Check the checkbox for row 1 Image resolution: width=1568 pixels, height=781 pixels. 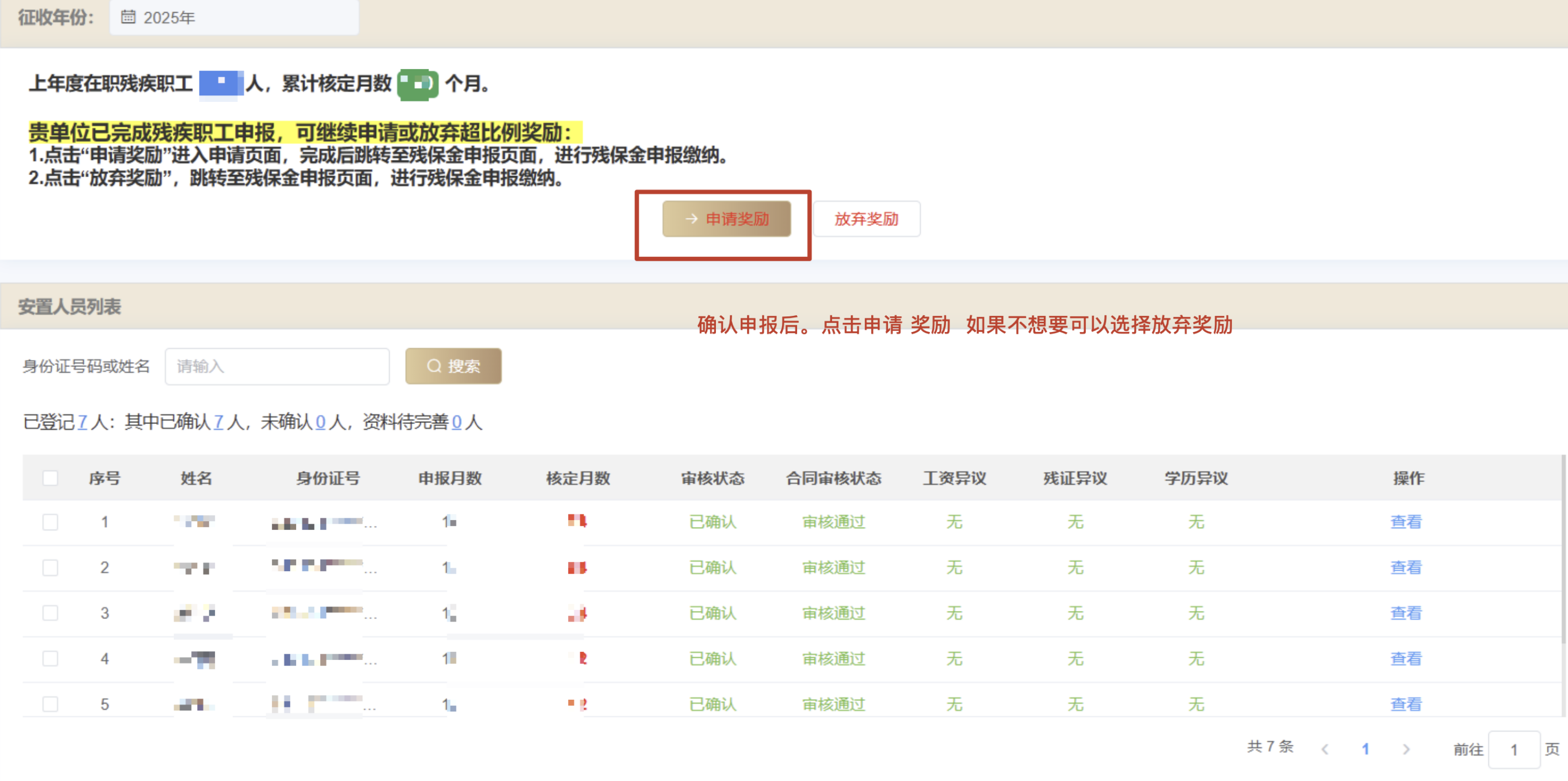50,522
